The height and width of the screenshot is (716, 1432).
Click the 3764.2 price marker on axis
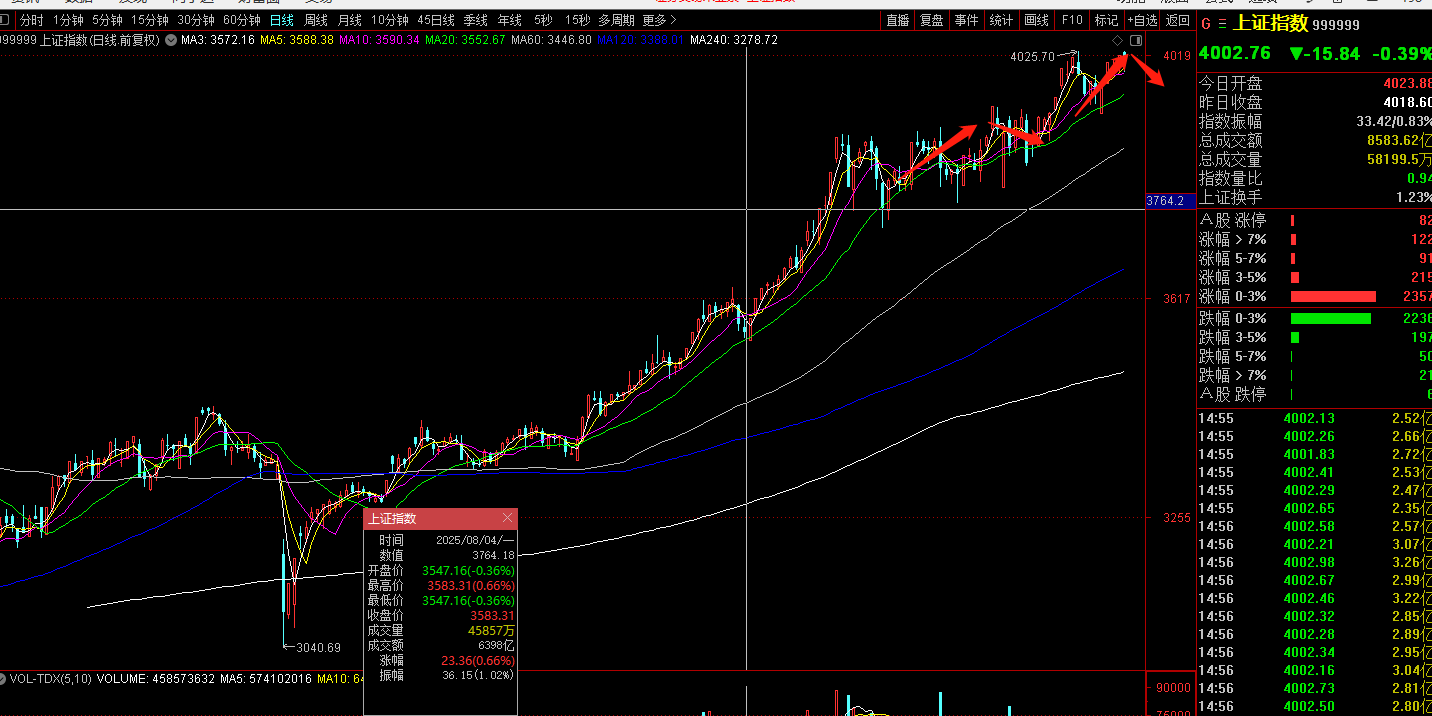(x=1164, y=201)
